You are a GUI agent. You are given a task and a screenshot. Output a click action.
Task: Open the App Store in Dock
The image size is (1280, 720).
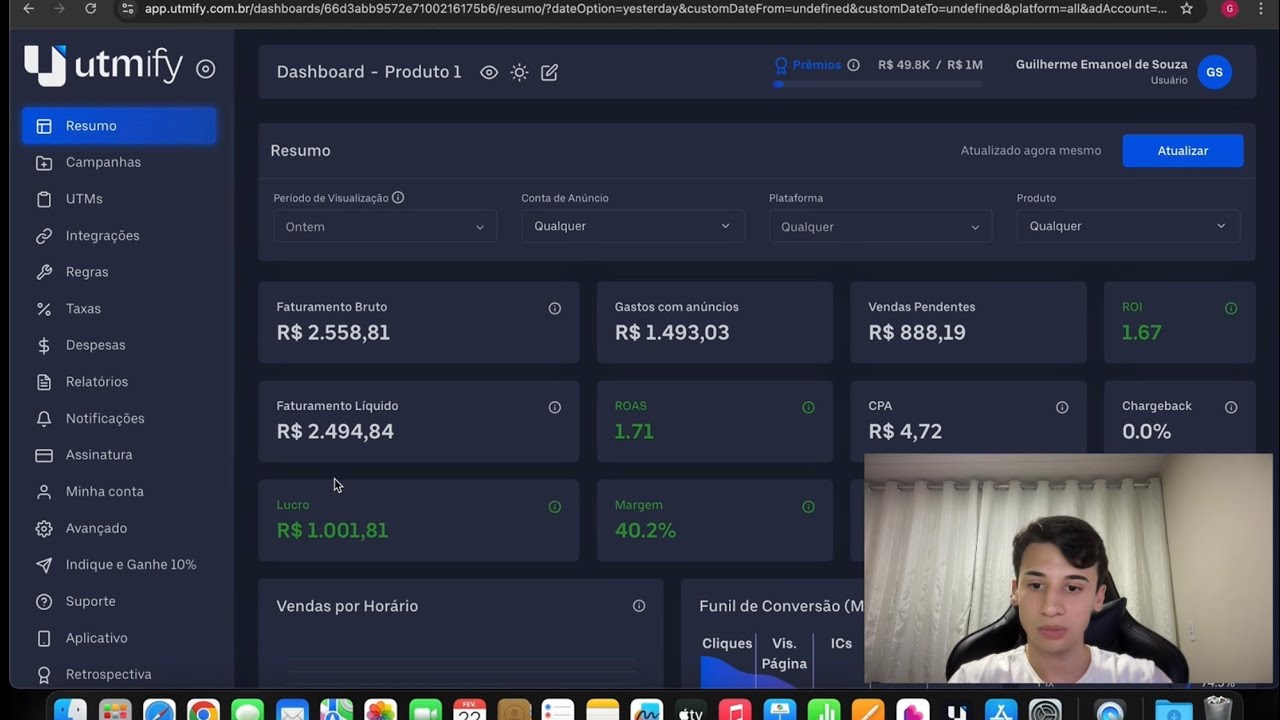[1001, 711]
